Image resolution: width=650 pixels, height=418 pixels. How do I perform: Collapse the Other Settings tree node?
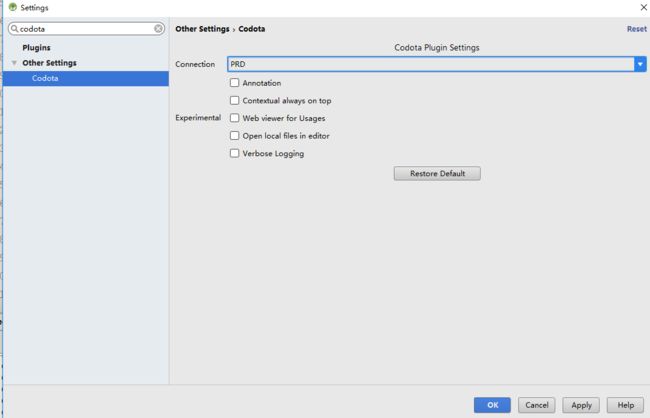pyautogui.click(x=14, y=63)
